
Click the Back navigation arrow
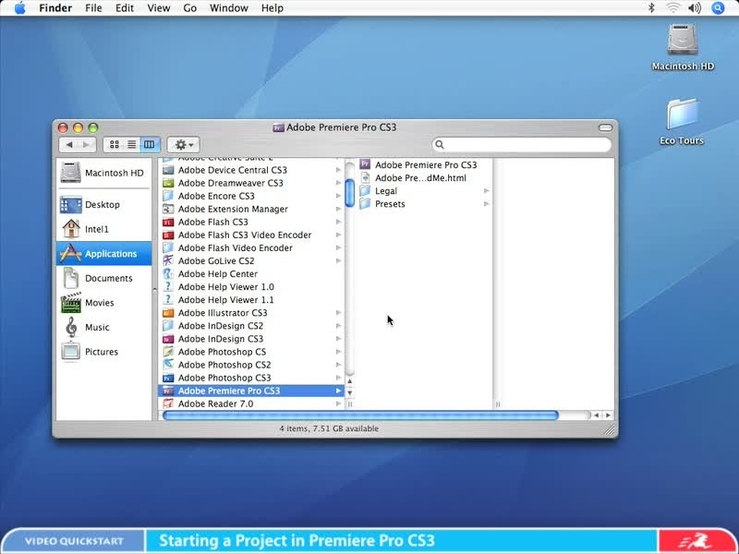pos(69,145)
